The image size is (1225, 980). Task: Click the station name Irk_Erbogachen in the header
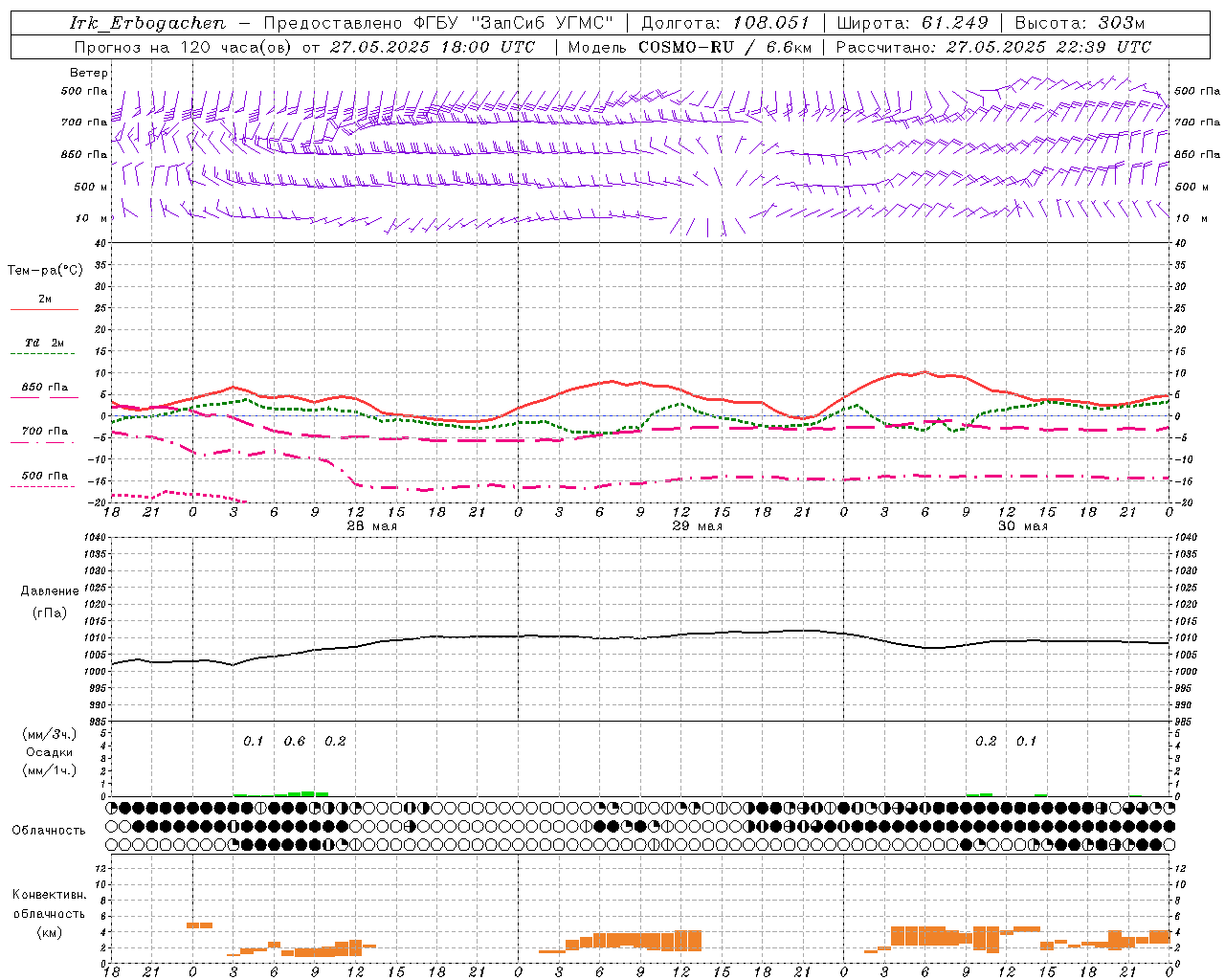148,23
